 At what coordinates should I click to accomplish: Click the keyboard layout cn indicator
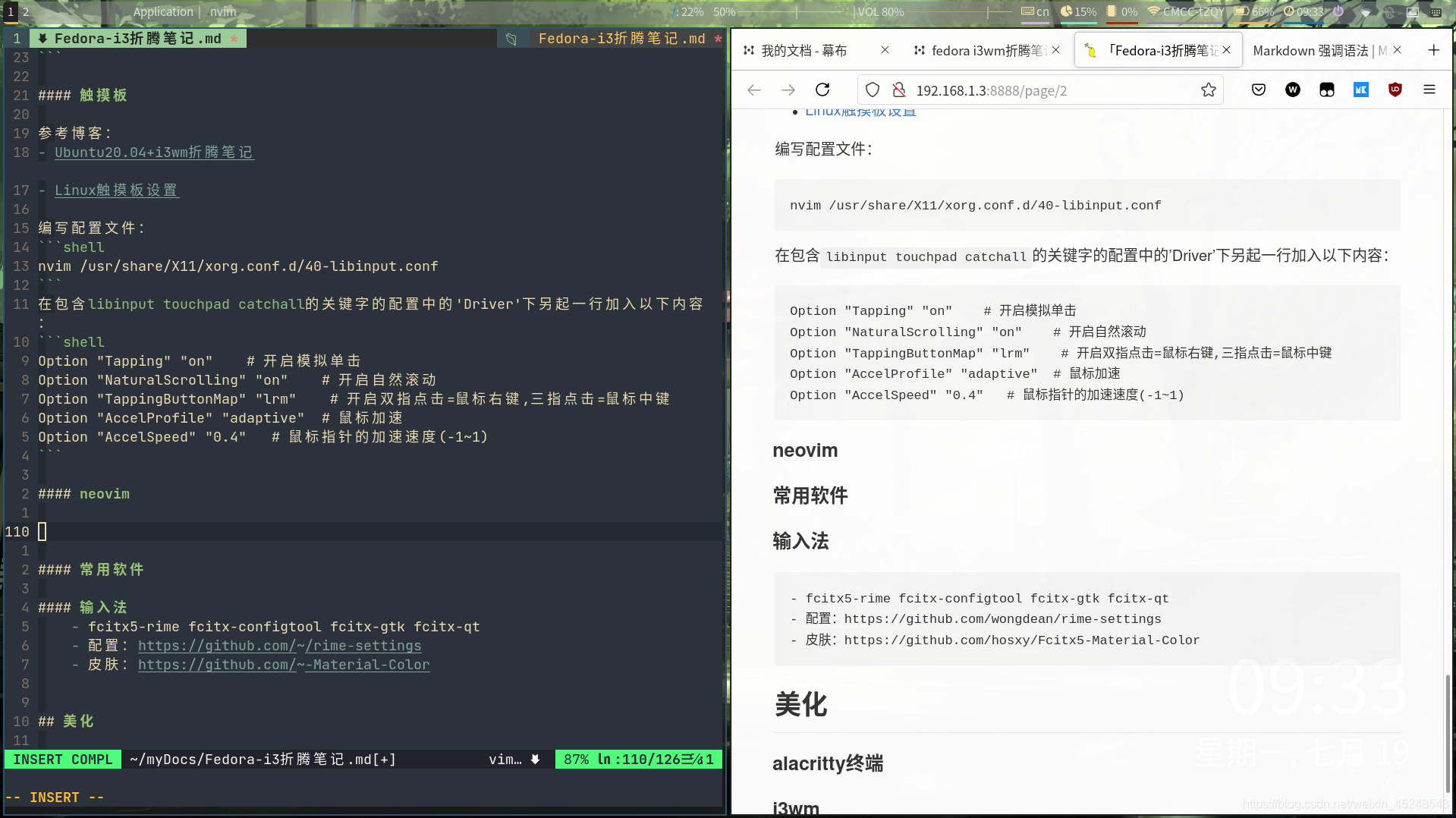(x=1036, y=11)
